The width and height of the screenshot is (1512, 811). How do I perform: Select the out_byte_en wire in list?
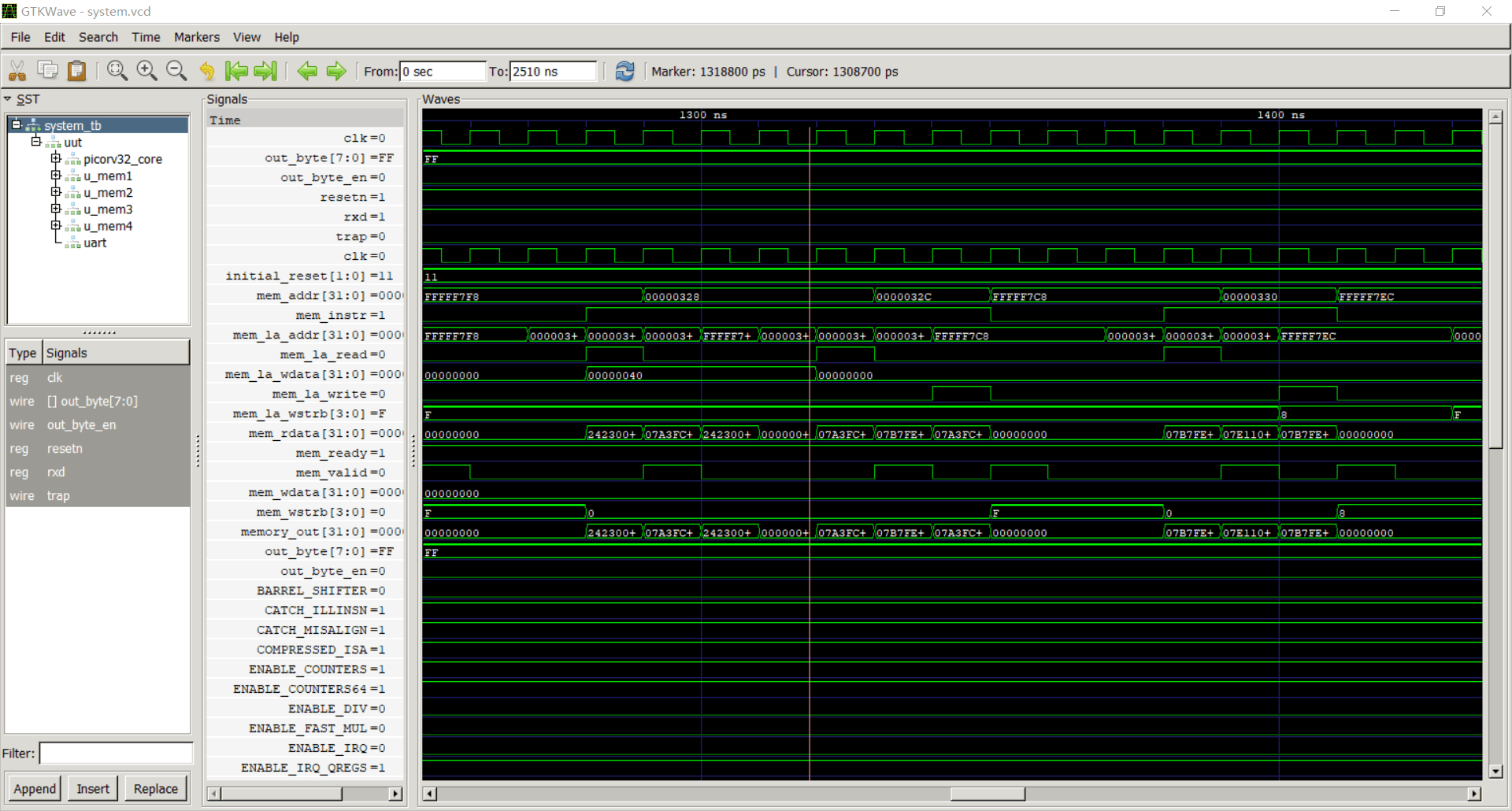pyautogui.click(x=98, y=424)
